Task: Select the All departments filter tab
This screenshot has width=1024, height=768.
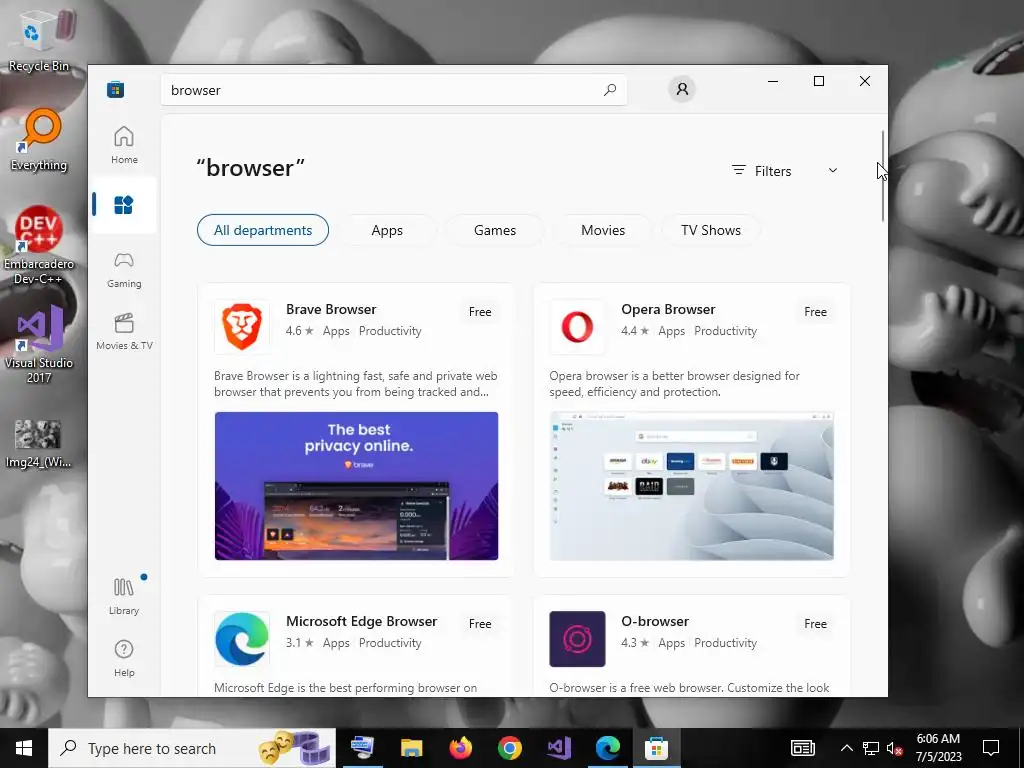Action: [263, 230]
